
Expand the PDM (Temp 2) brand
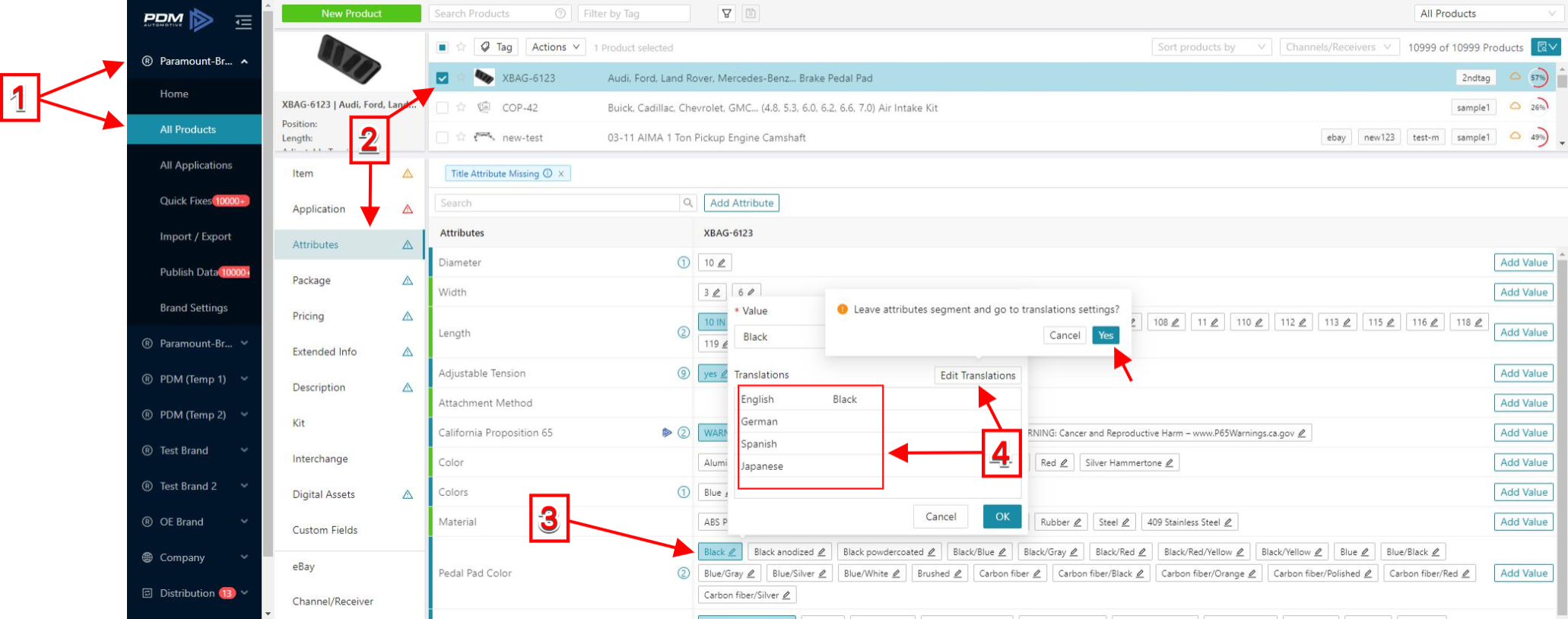[x=195, y=414]
